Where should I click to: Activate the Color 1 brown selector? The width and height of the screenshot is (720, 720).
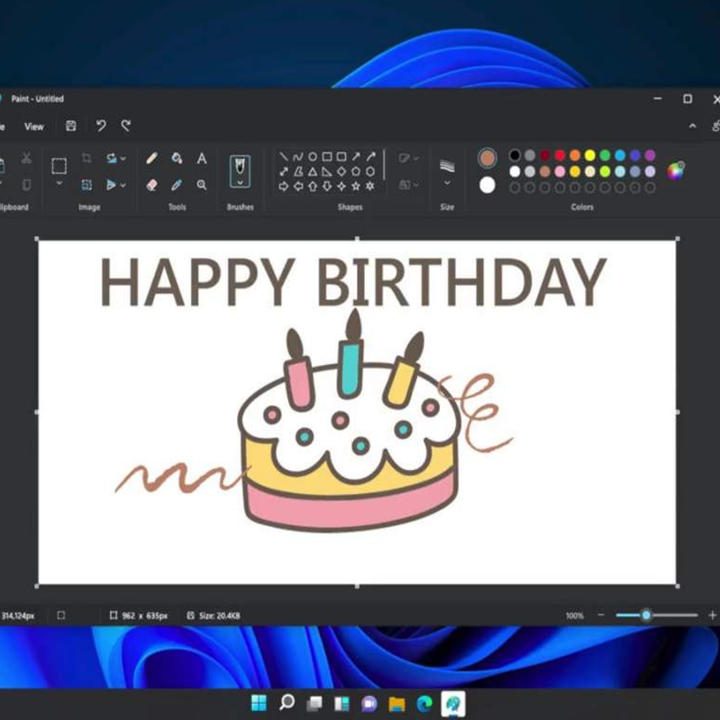487,158
